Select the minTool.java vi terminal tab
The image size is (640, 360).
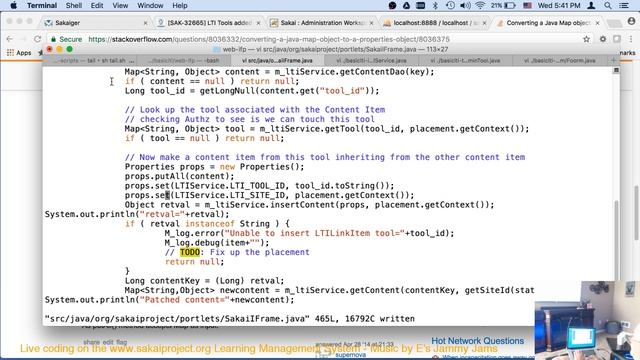[x=465, y=60]
